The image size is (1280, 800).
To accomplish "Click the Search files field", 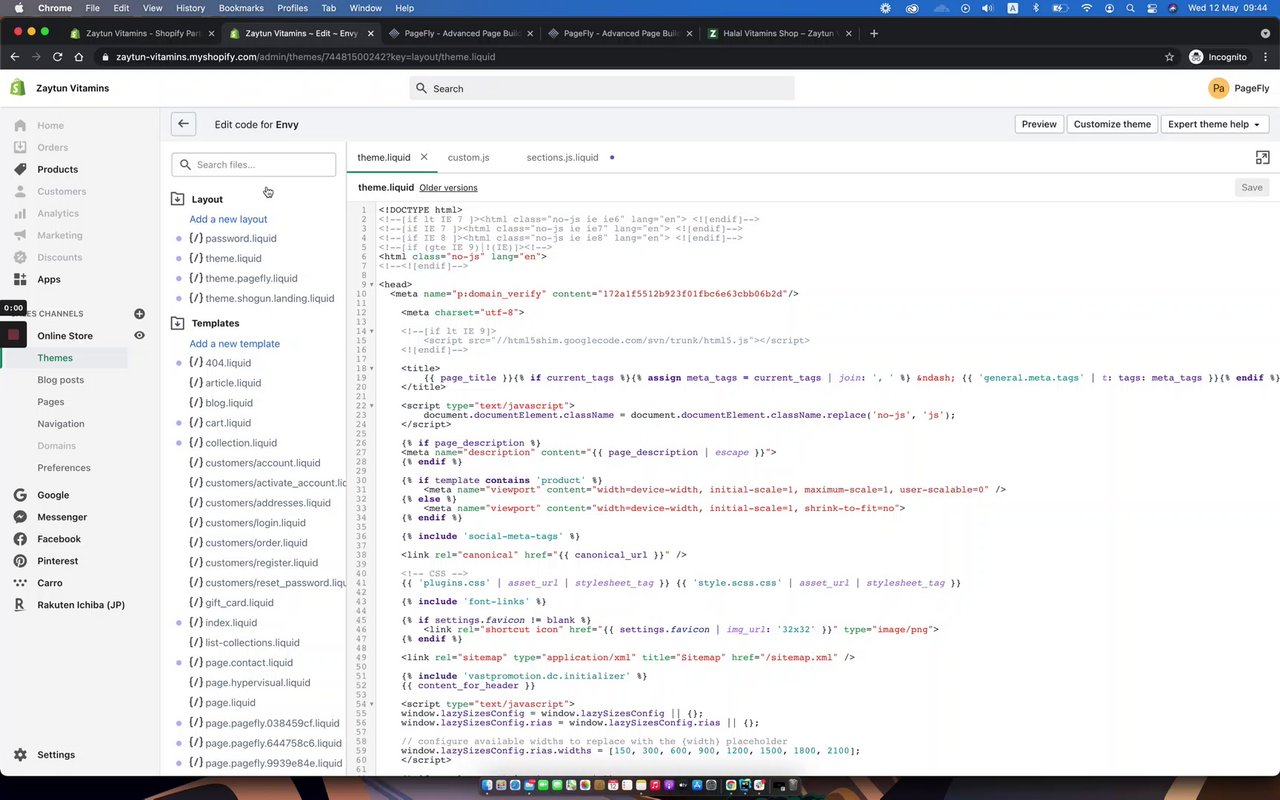I will tap(254, 165).
